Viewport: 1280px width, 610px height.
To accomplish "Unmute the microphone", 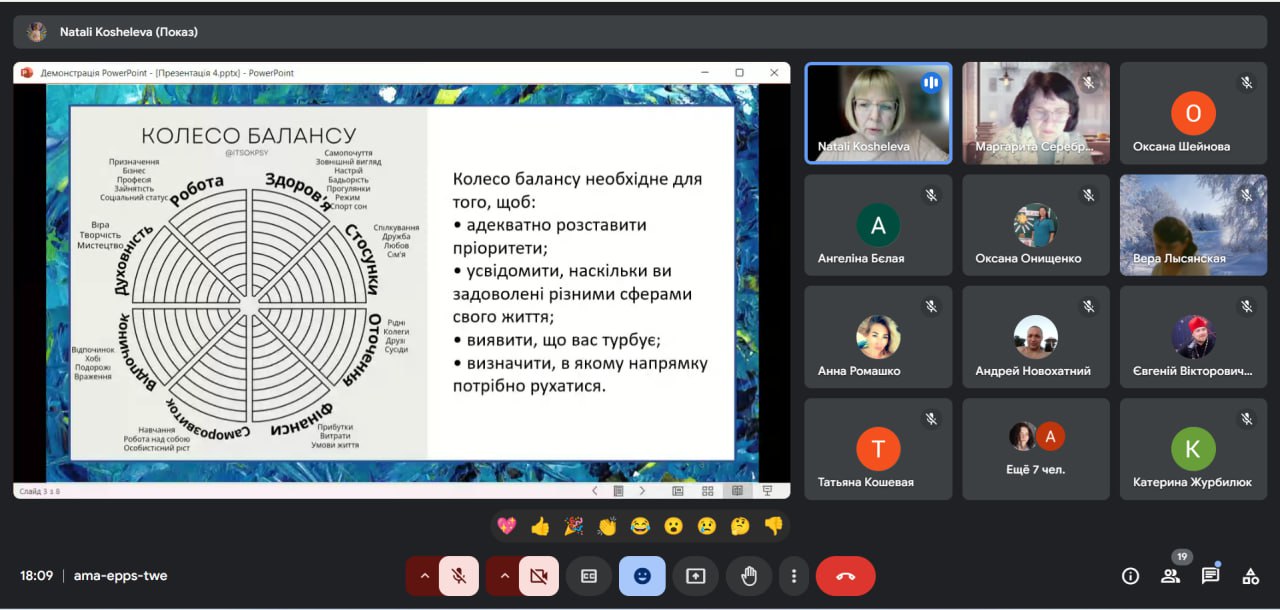I will (x=459, y=576).
